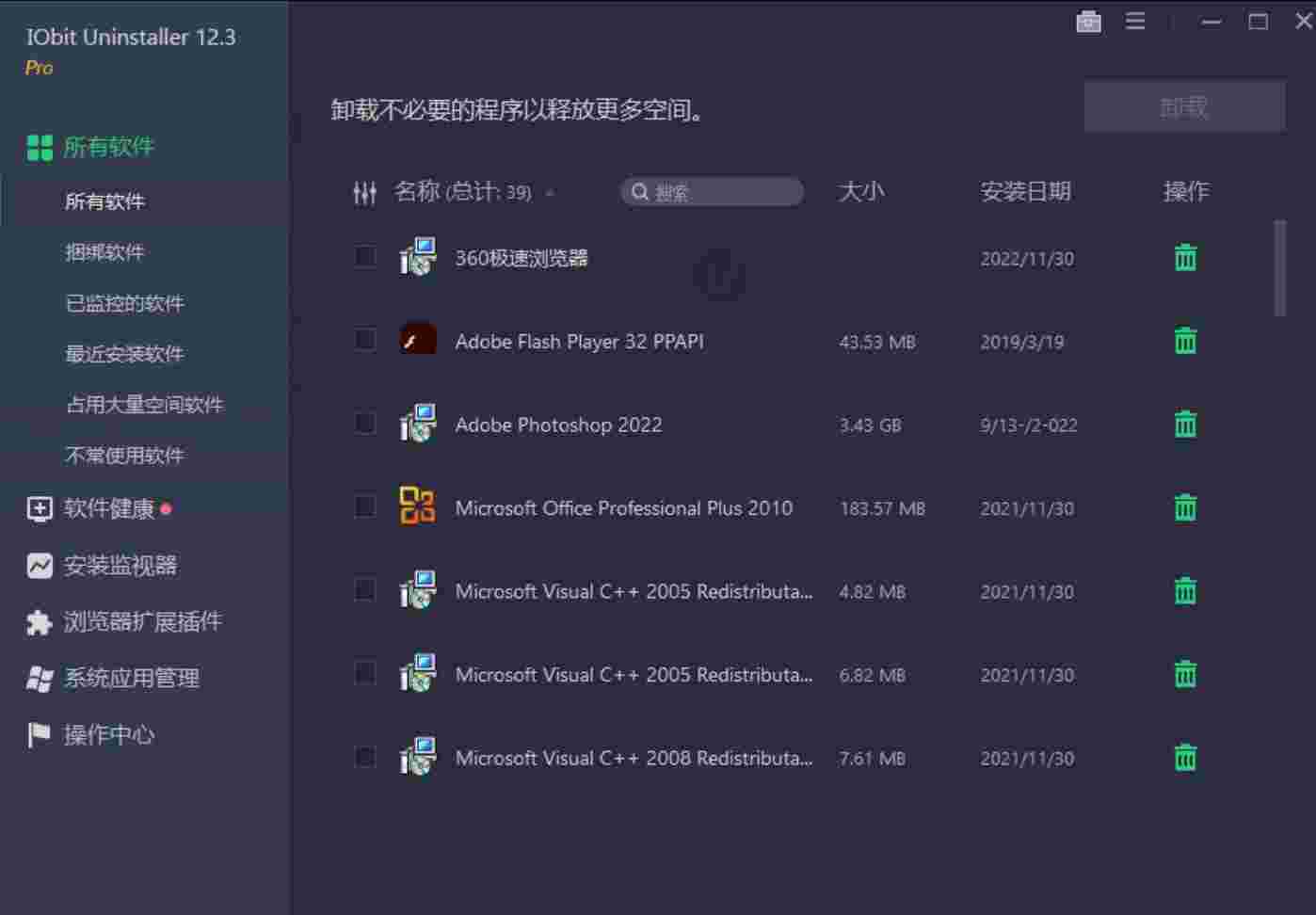Click the 2019/3/19 install date

tap(1021, 343)
